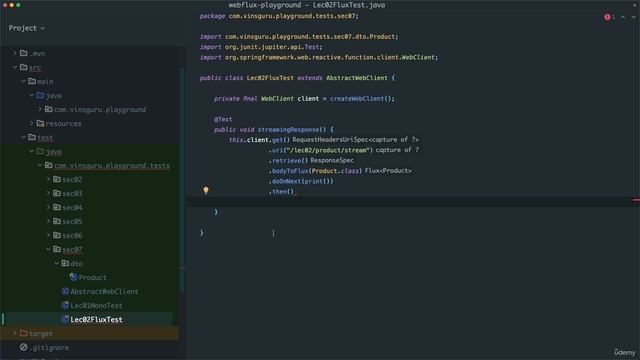Click AbstractWebClient in the class declaration
The height and width of the screenshot is (360, 640).
(357, 78)
